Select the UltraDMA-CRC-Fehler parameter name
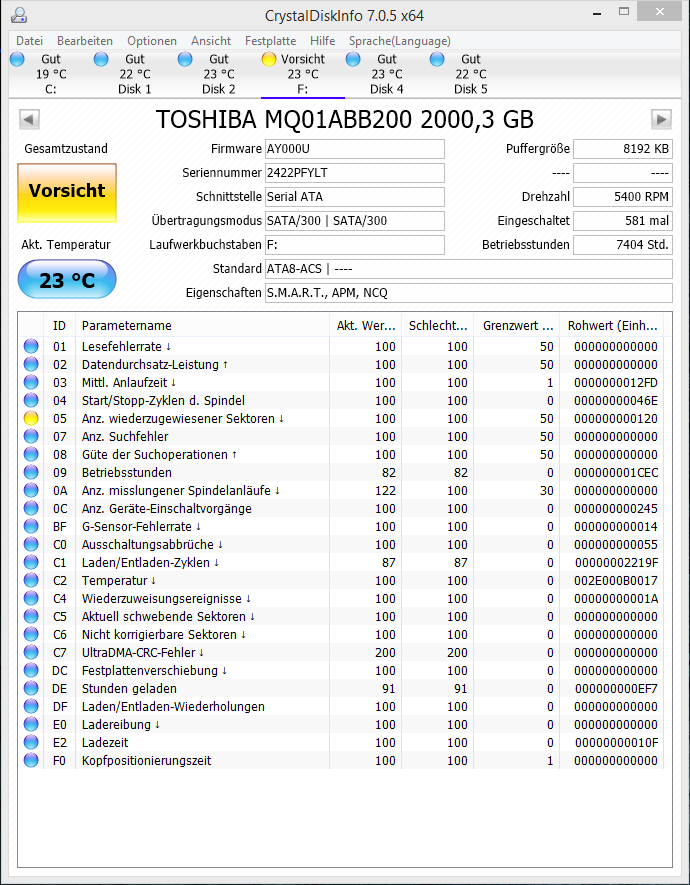The width and height of the screenshot is (690, 885). pyautogui.click(x=143, y=652)
